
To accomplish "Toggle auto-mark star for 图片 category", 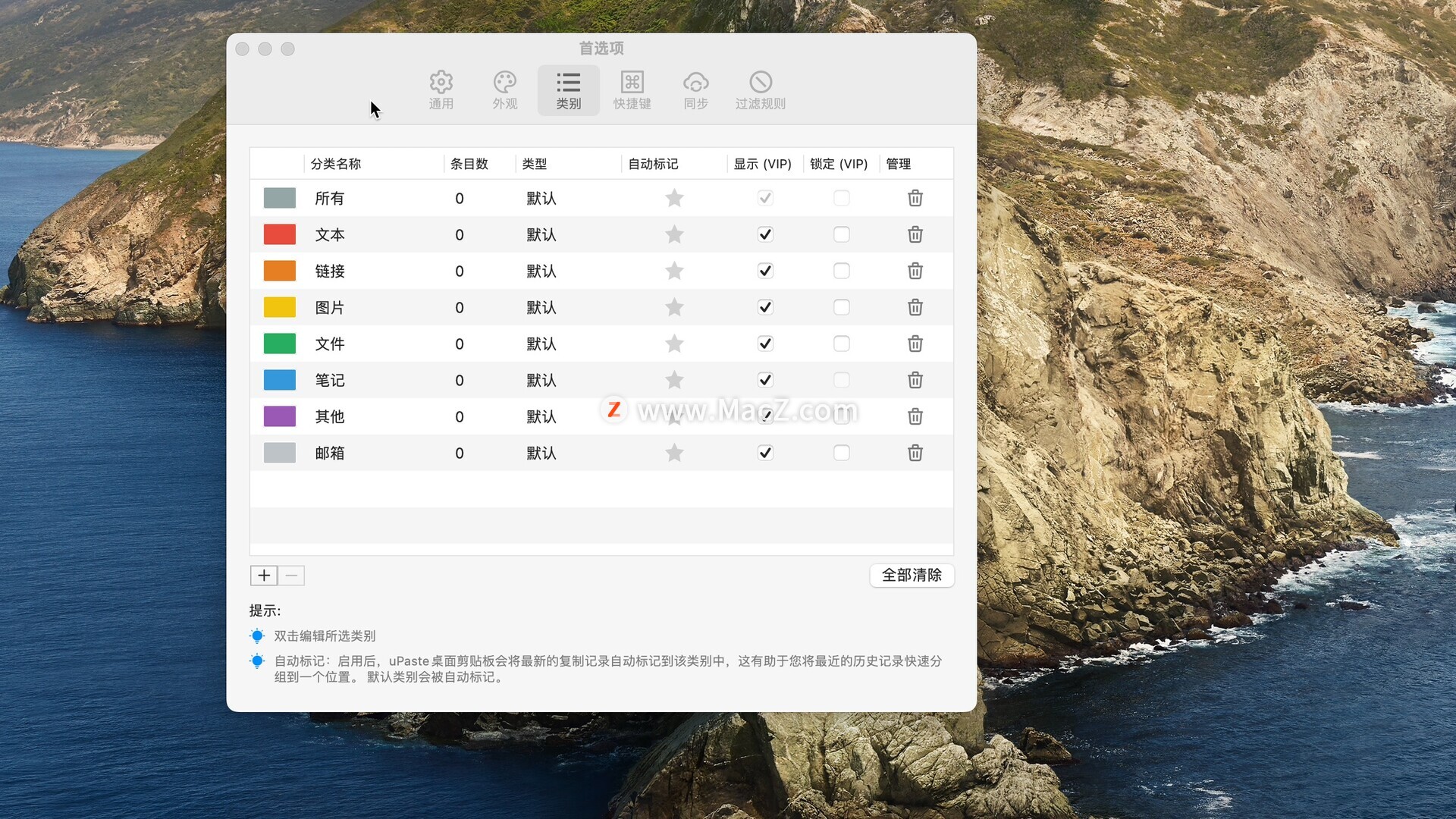I will coord(674,307).
